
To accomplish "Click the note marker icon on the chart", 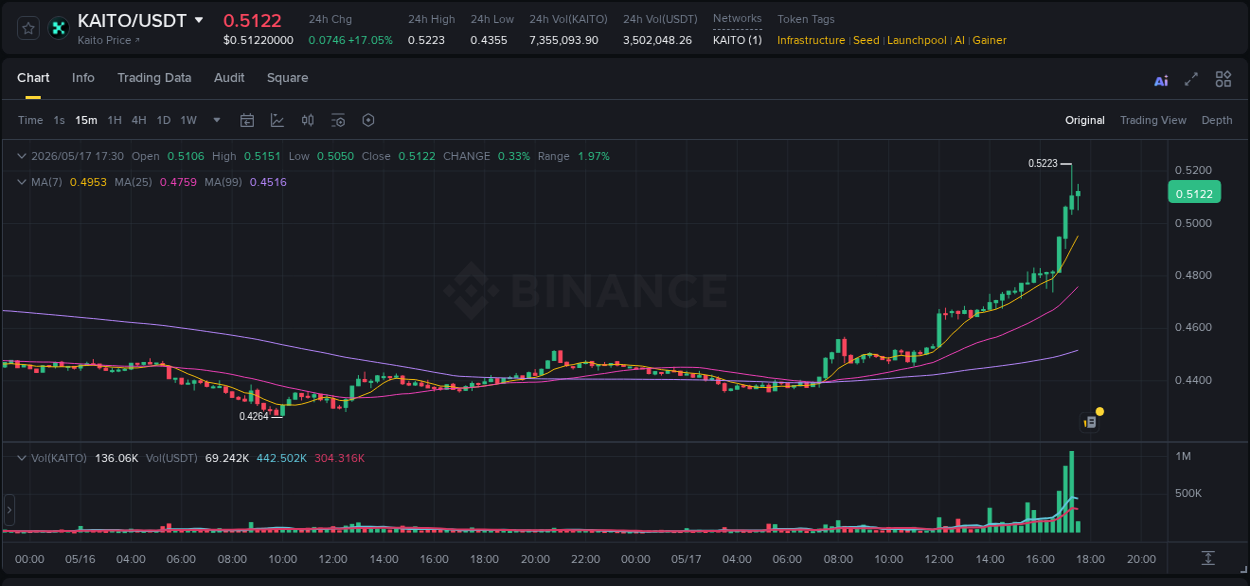I will point(1091,422).
